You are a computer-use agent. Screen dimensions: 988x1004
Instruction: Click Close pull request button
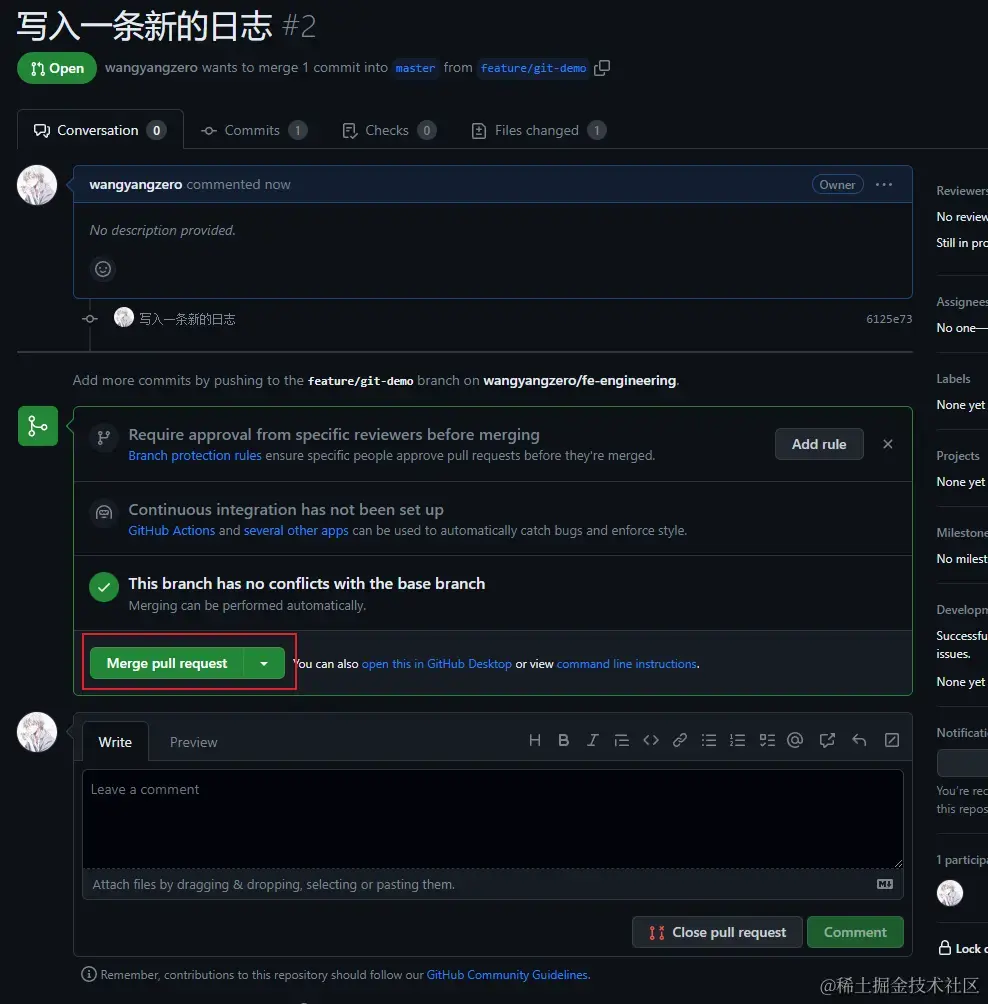click(717, 932)
